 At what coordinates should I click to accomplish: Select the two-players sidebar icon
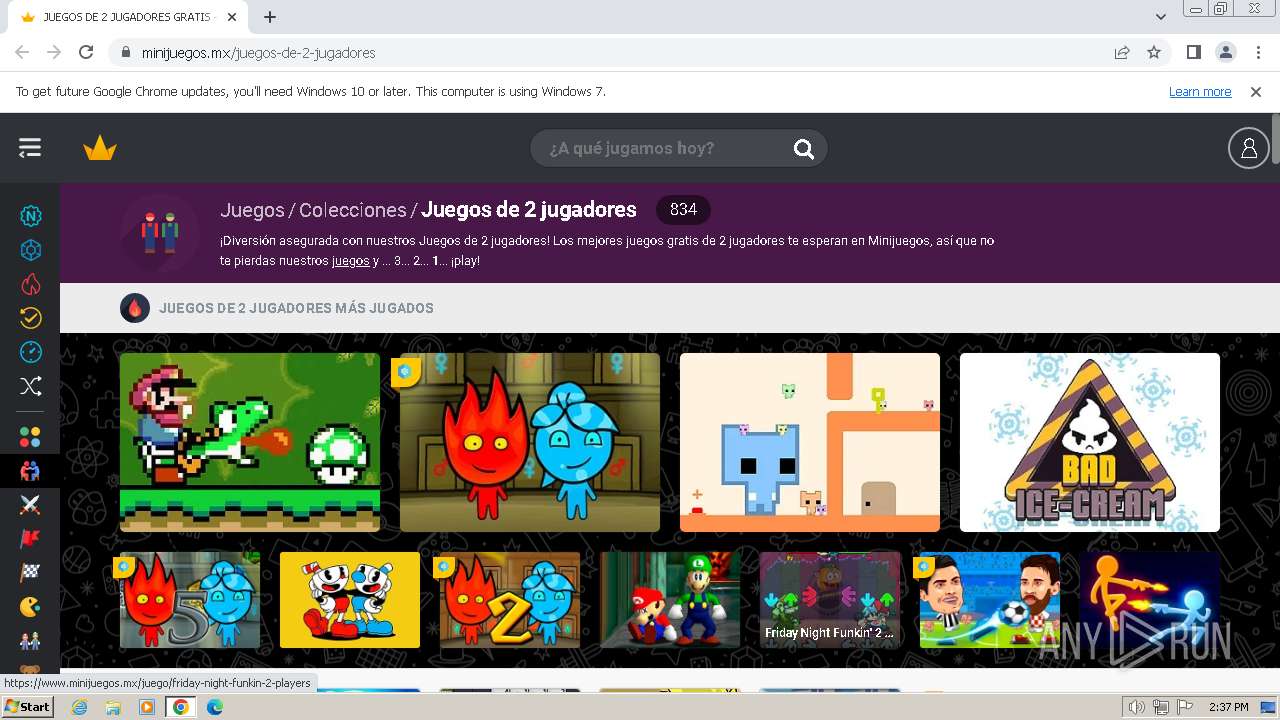(x=31, y=471)
